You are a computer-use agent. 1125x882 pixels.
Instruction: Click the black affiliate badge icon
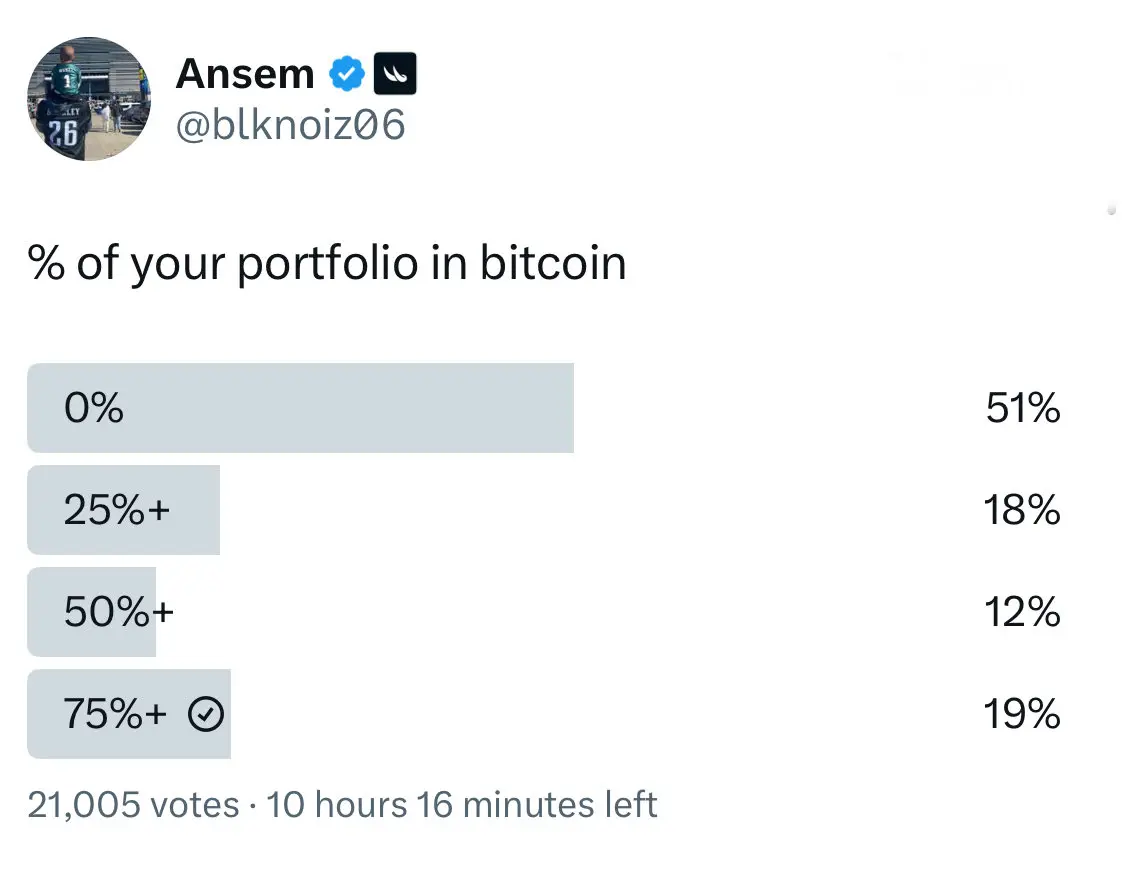(395, 73)
